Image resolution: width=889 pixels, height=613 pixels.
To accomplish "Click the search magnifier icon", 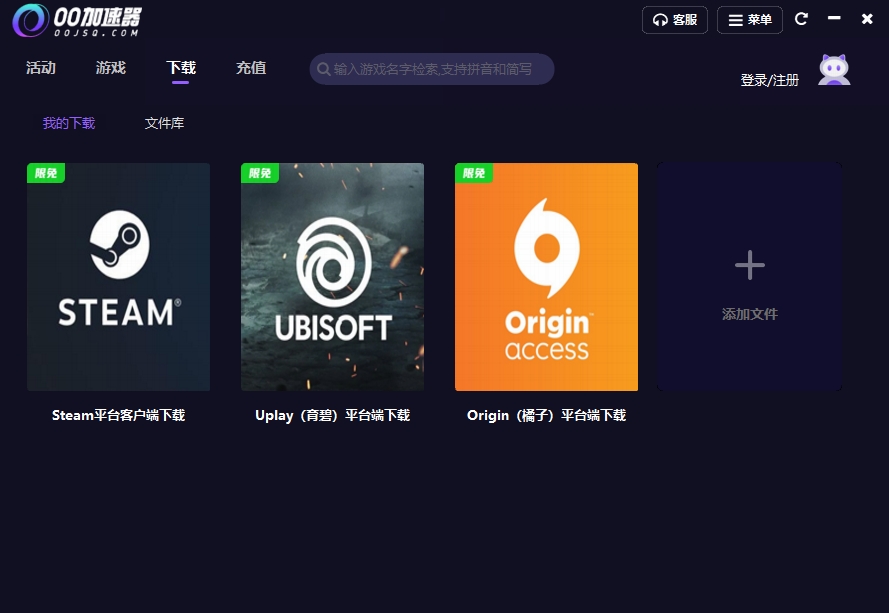I will click(x=323, y=69).
